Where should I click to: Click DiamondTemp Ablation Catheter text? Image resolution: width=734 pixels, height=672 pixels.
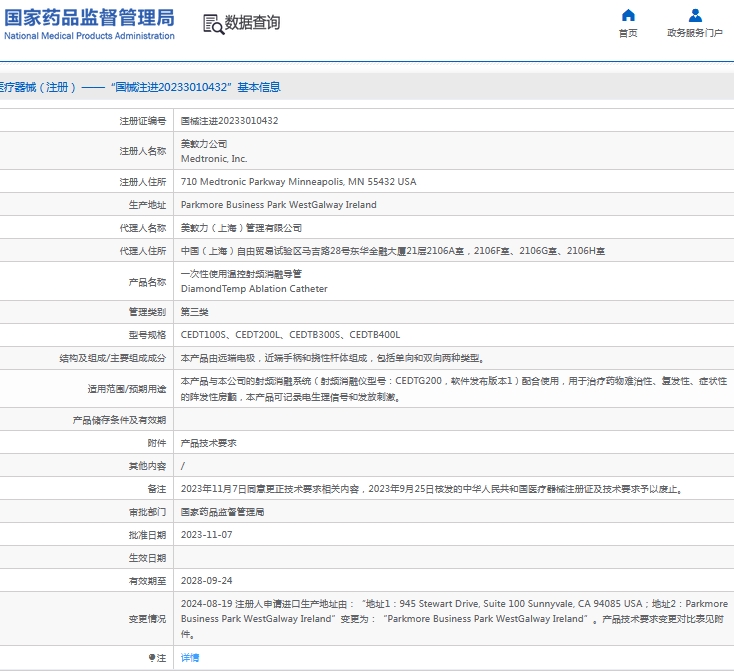pos(254,289)
